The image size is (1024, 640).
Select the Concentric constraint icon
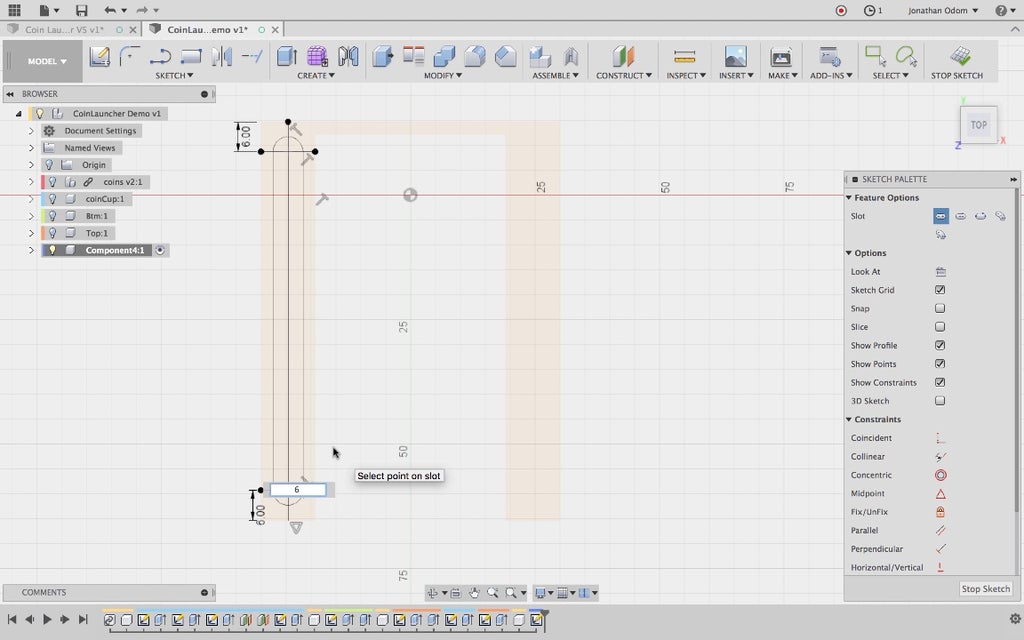[940, 475]
